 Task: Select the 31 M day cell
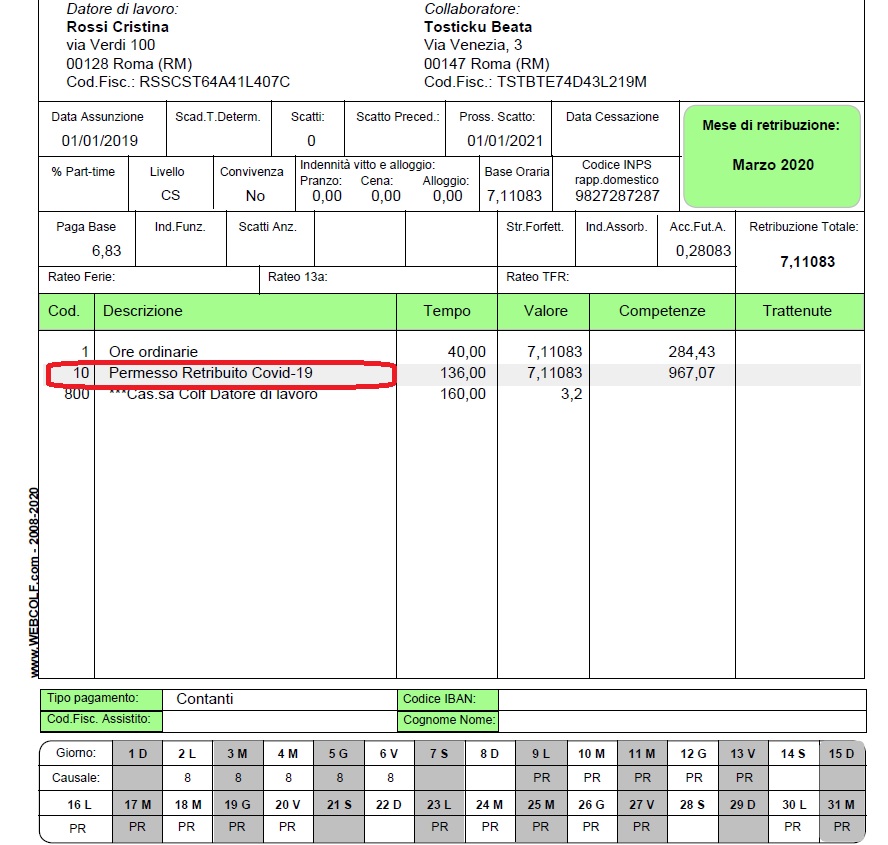(x=842, y=804)
